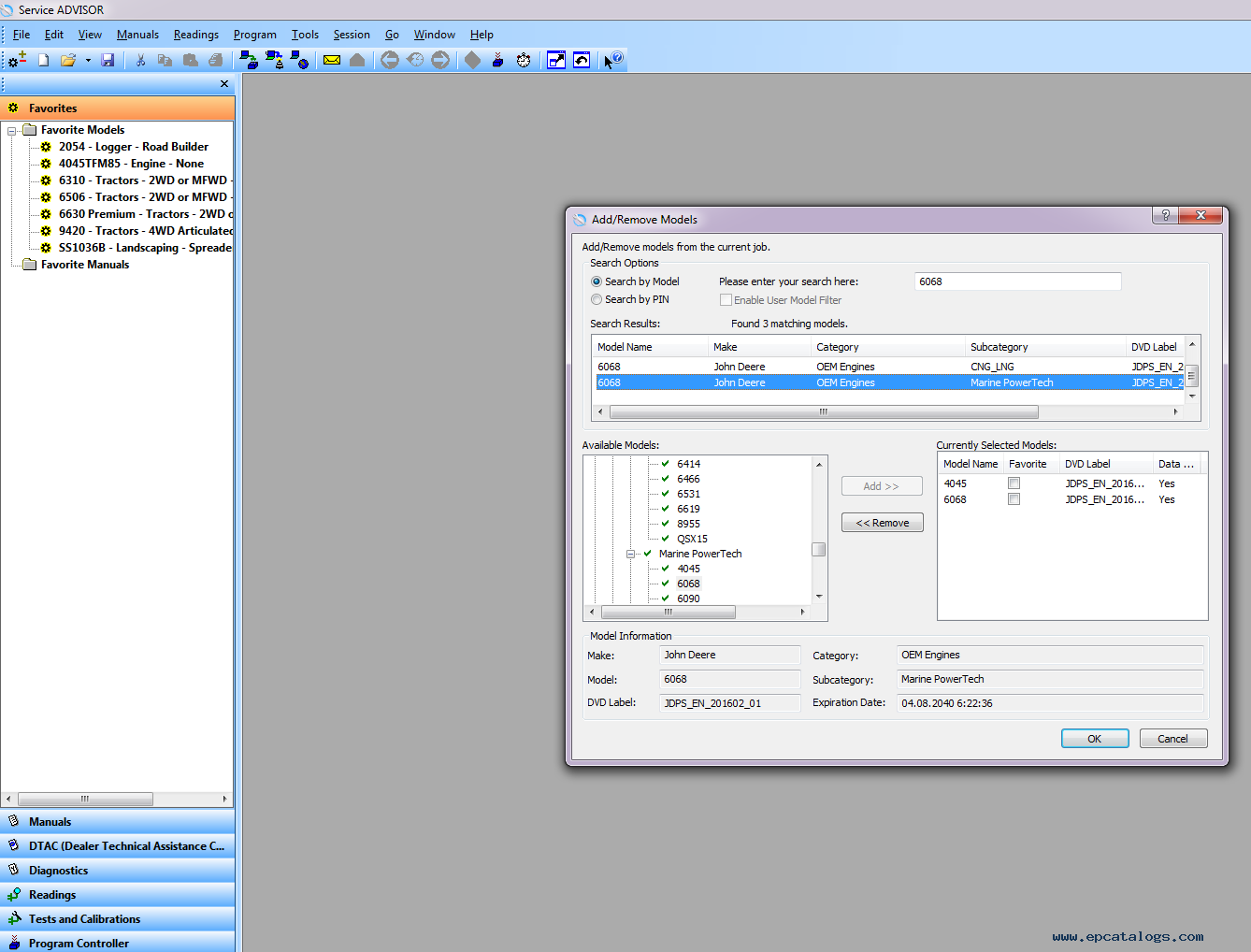1251x952 pixels.
Task: Click the Available Models vertical scrollbar thumb
Action: point(819,549)
